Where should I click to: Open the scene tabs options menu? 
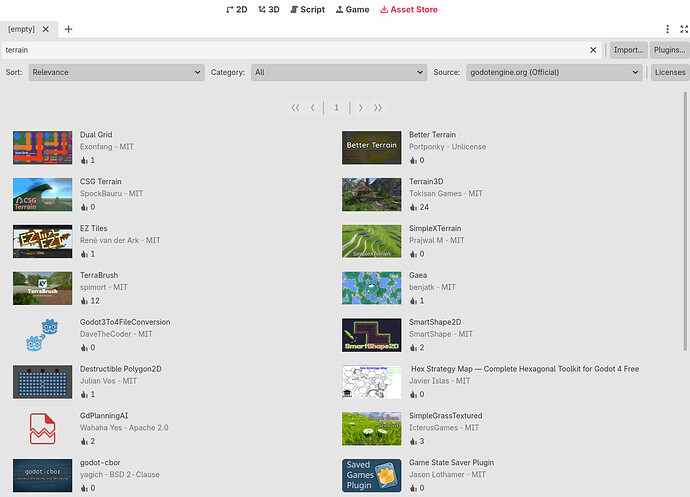click(x=668, y=29)
